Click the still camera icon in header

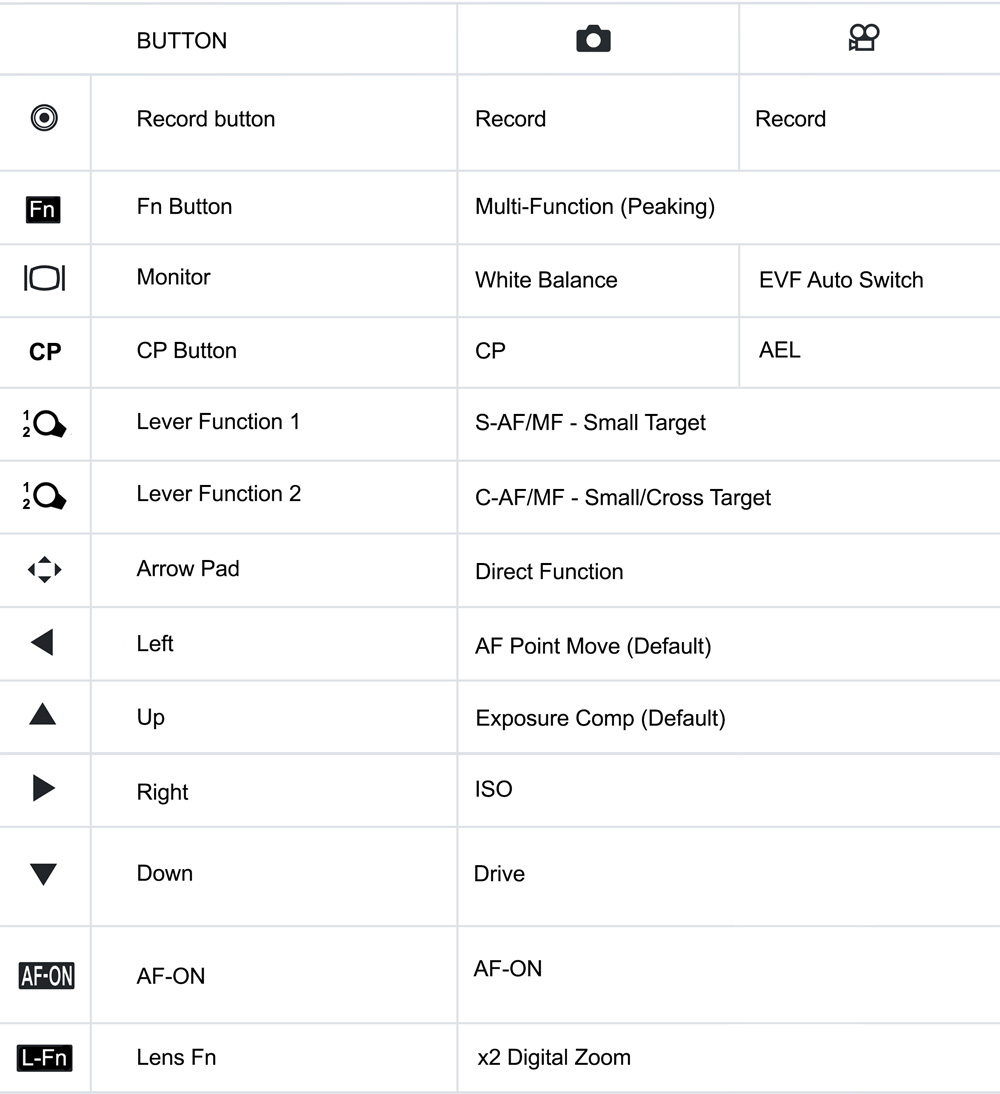point(593,39)
